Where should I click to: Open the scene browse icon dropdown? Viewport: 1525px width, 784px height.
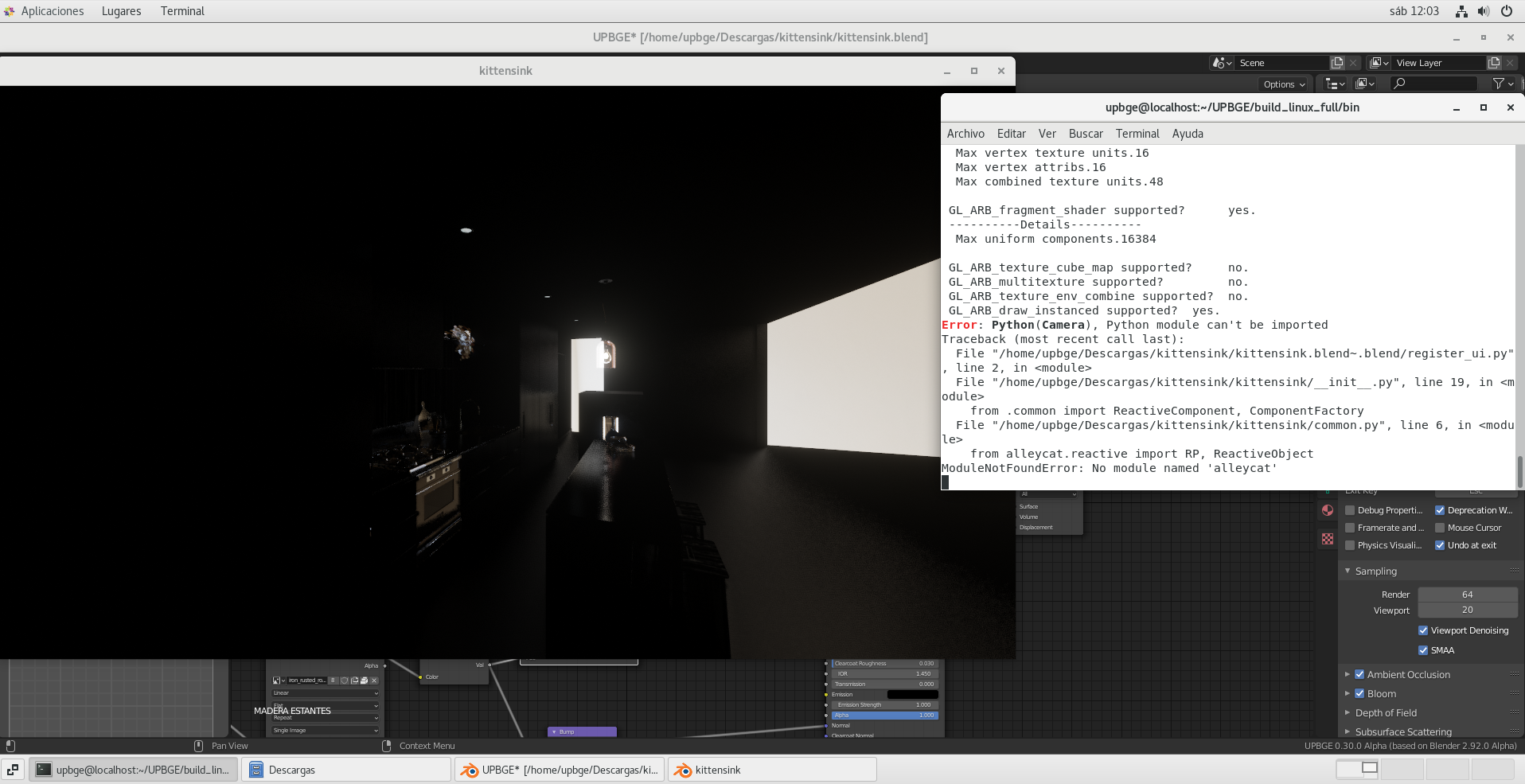click(1222, 63)
